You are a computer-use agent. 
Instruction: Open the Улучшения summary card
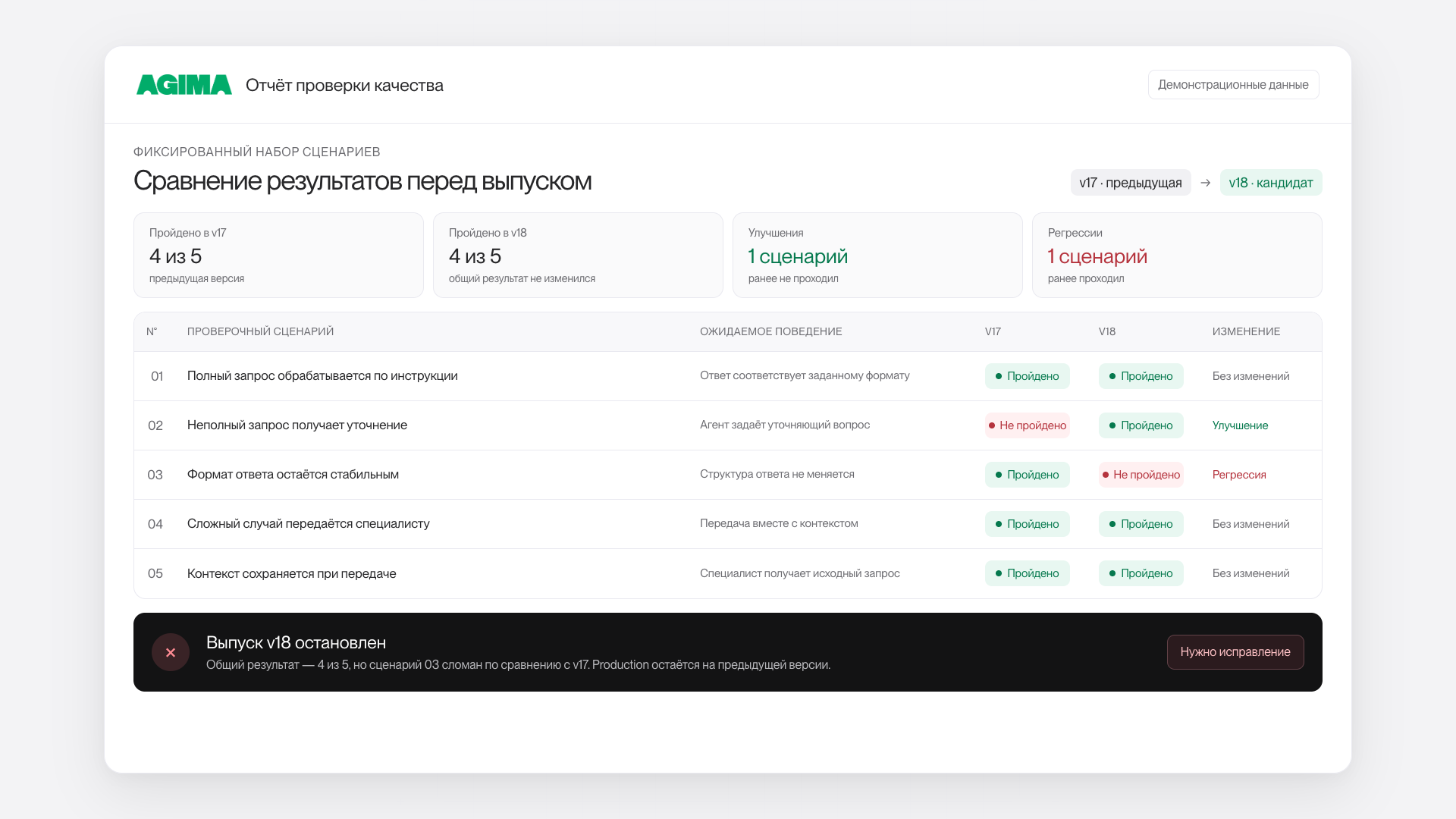point(877,255)
